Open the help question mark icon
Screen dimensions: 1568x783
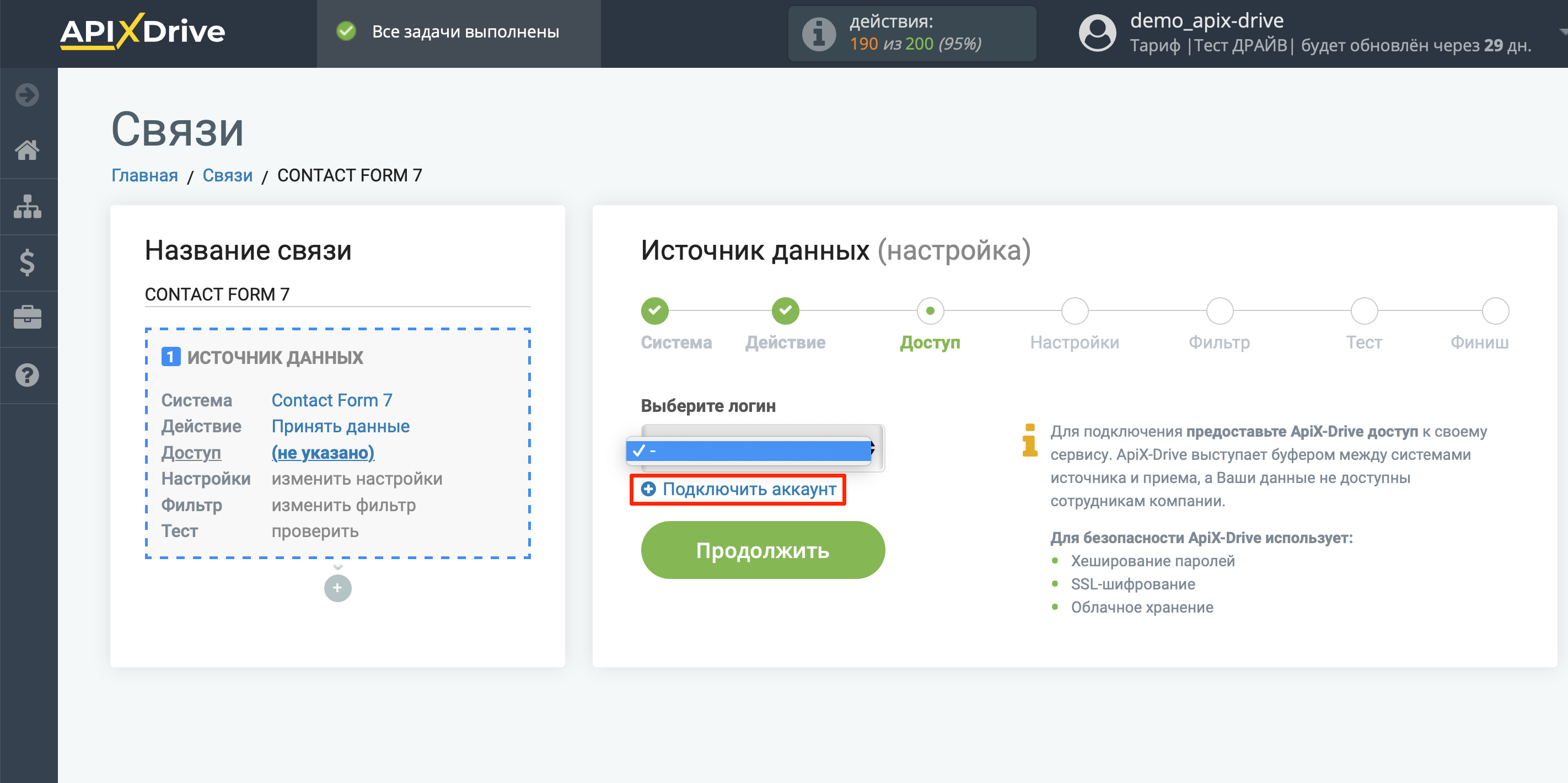[28, 375]
